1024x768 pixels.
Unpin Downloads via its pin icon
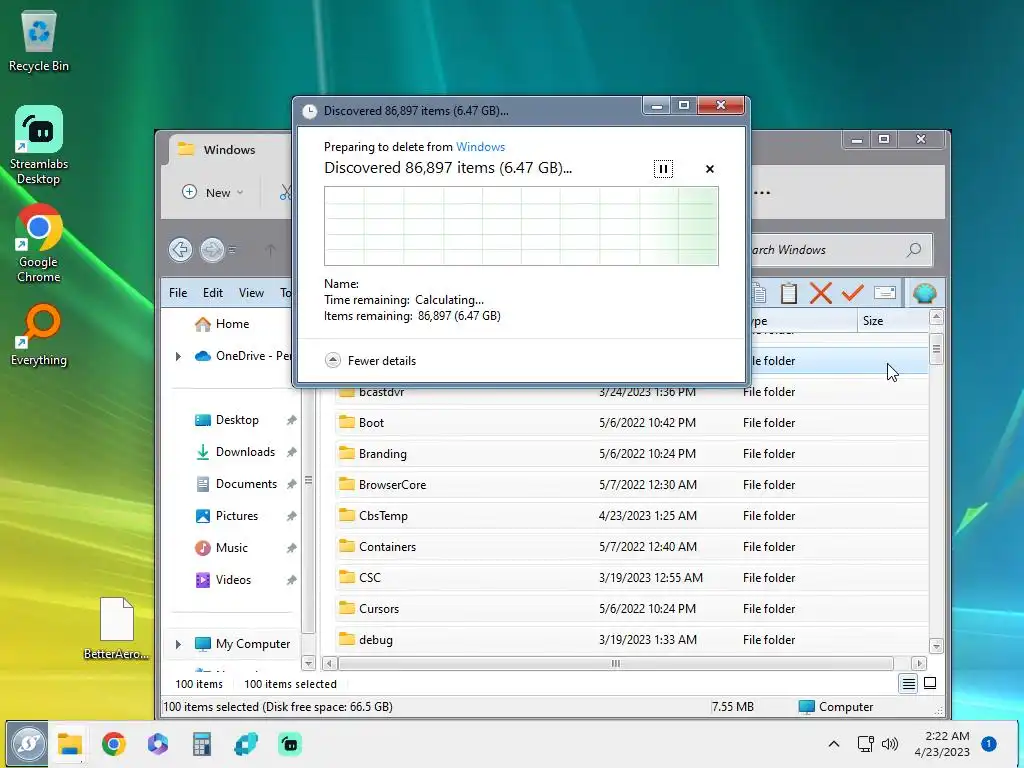click(x=291, y=452)
